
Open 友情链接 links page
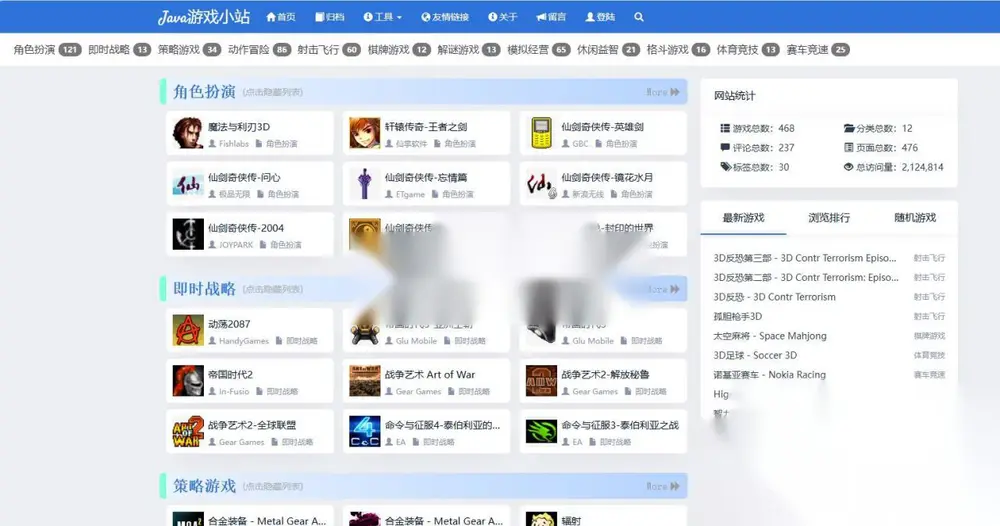(x=445, y=17)
